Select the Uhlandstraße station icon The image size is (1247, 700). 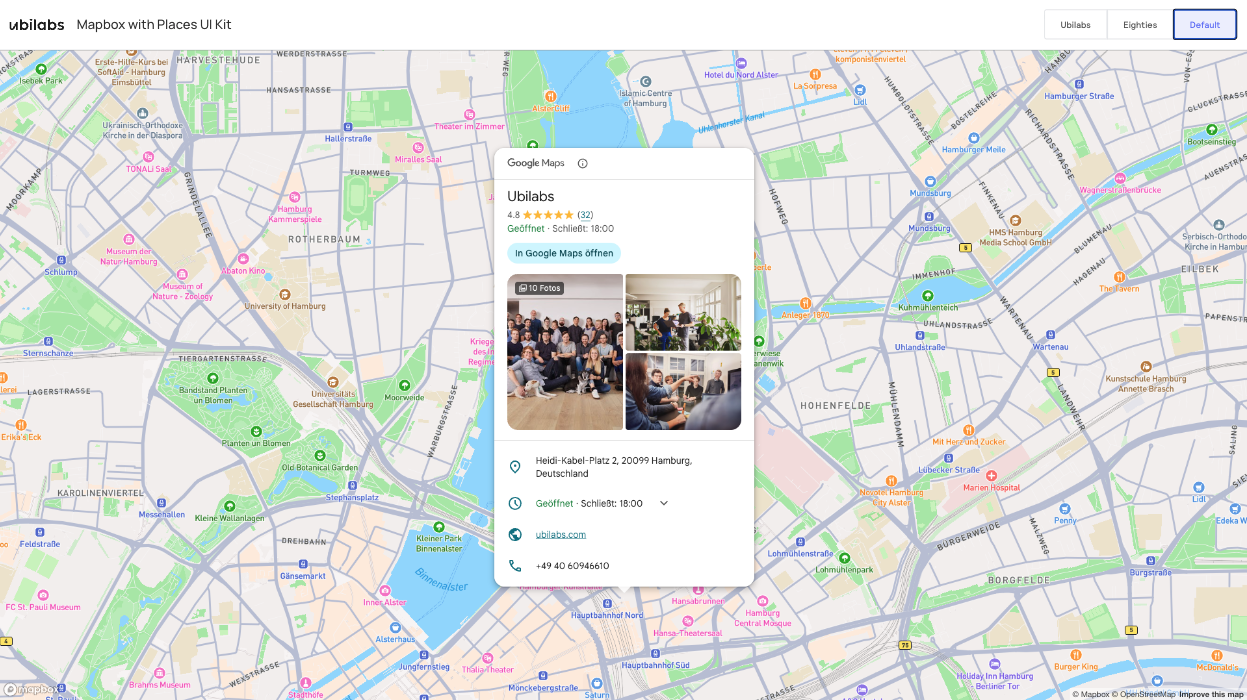click(x=919, y=335)
